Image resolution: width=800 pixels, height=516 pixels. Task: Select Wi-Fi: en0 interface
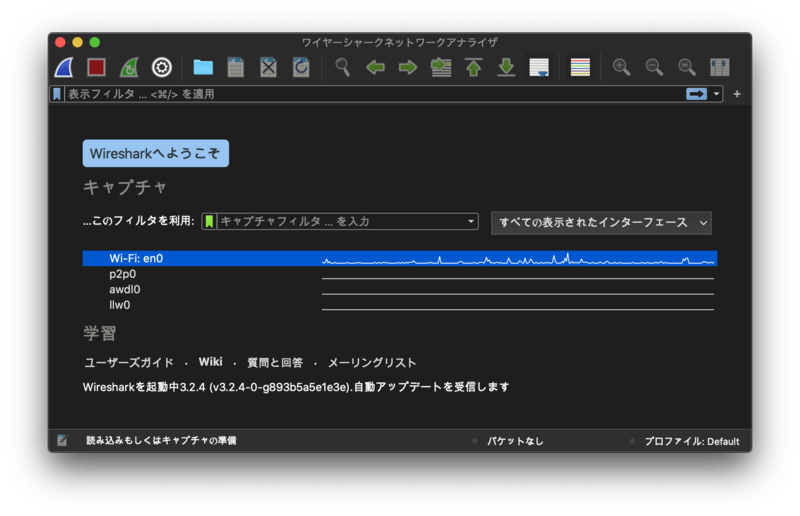399,258
